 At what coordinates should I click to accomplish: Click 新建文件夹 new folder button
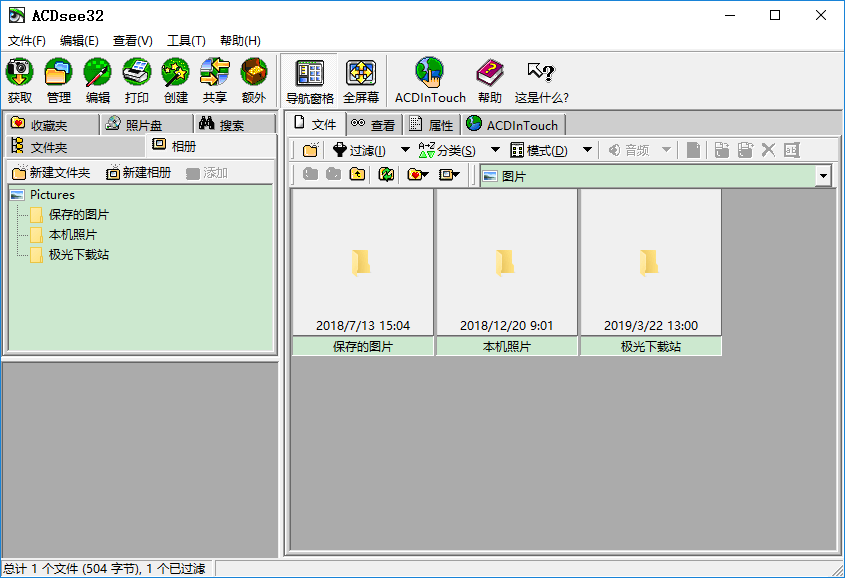52,173
